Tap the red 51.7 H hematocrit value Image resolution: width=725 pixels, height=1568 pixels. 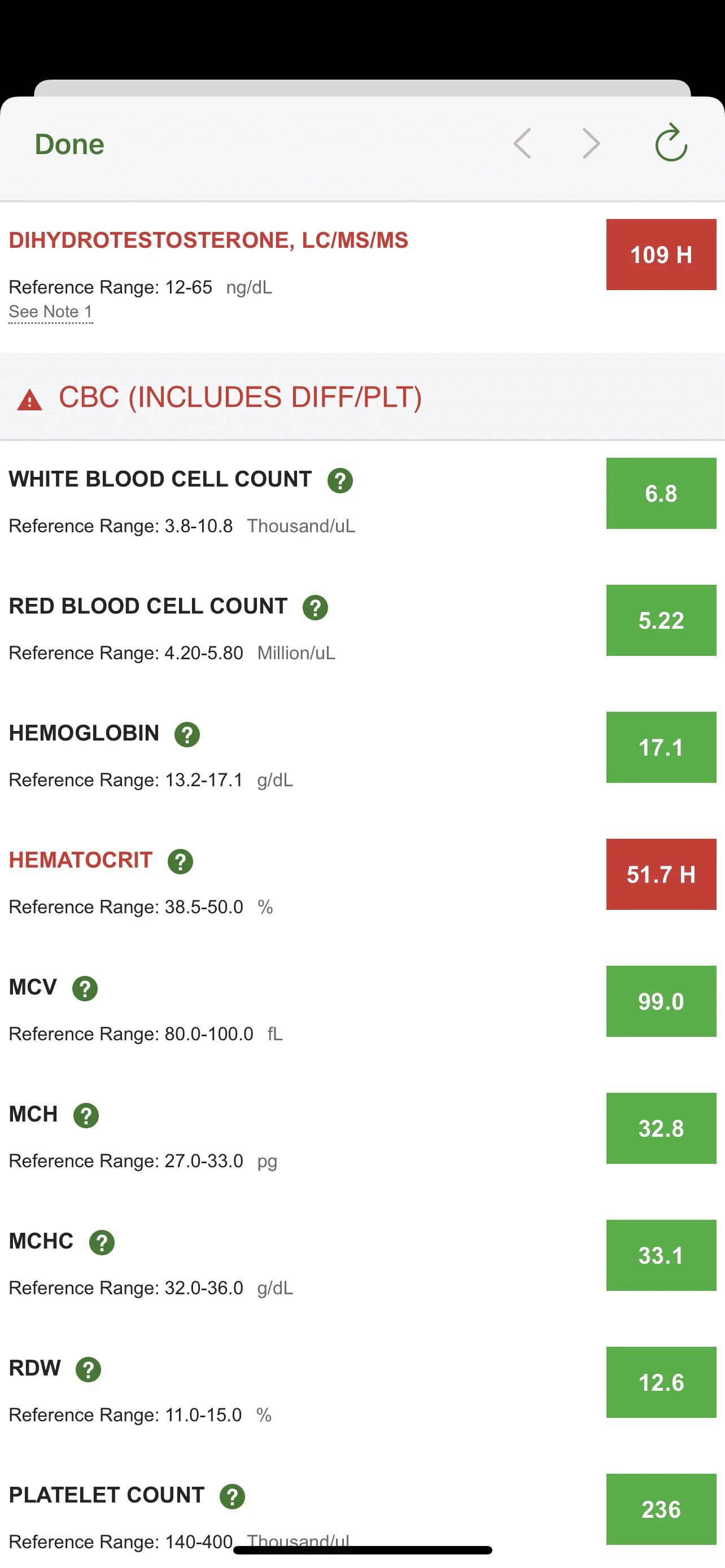coord(661,874)
